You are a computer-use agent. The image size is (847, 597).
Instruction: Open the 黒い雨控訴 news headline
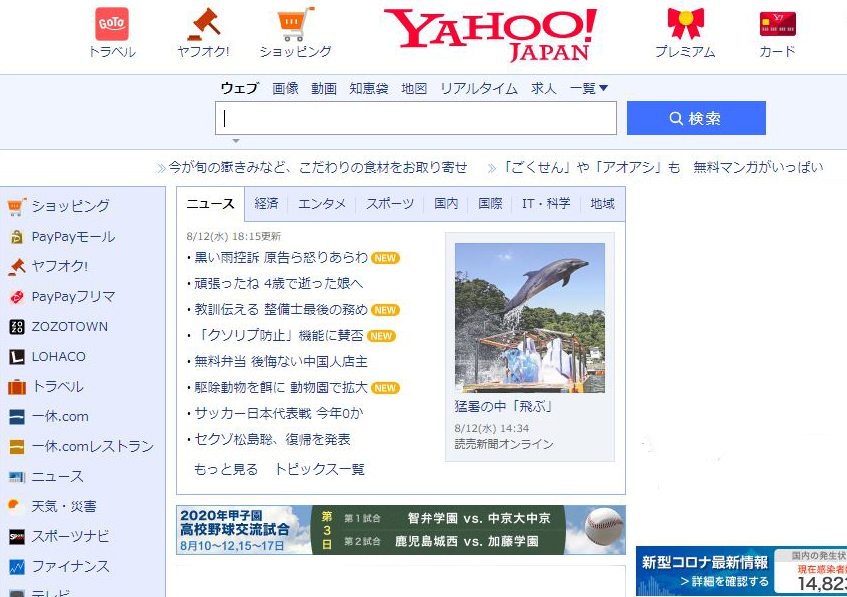point(280,258)
